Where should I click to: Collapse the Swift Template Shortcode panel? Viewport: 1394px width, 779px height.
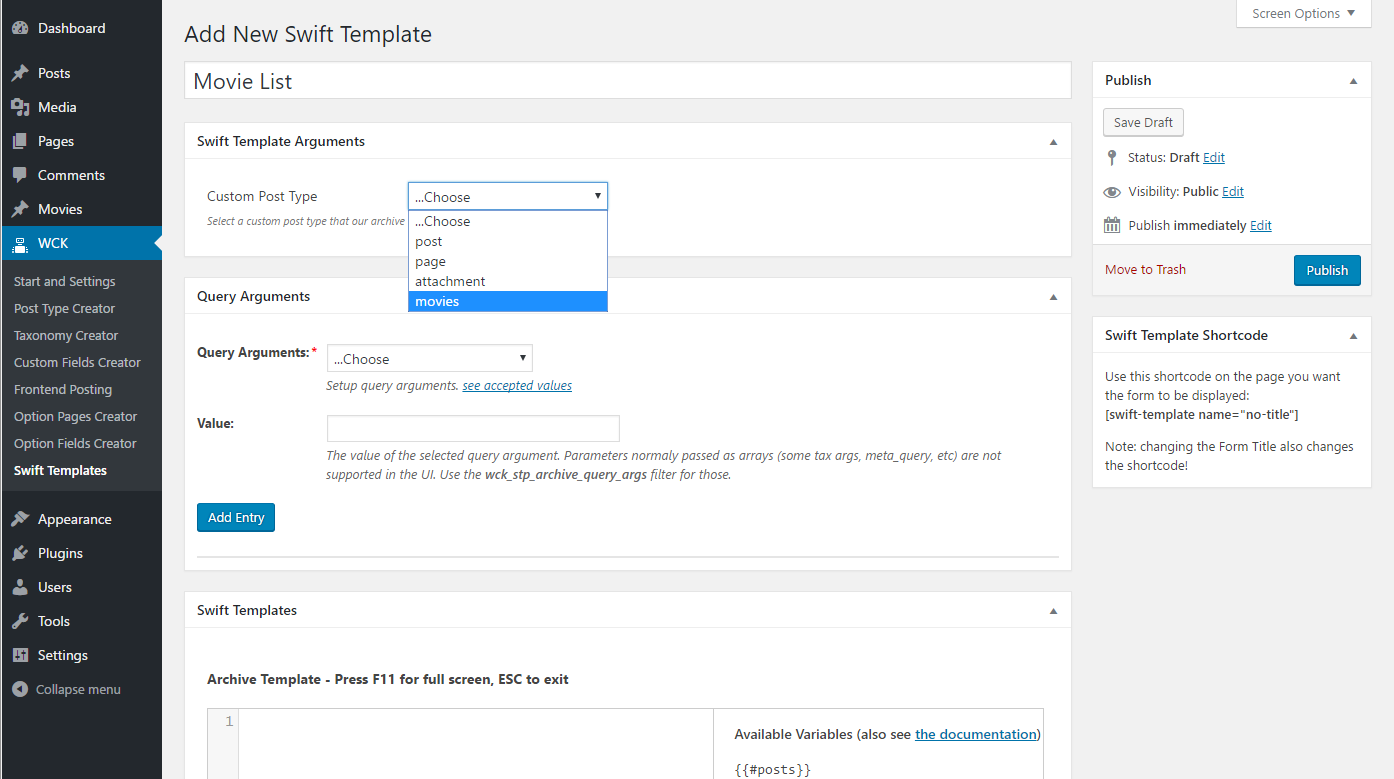(x=1353, y=336)
